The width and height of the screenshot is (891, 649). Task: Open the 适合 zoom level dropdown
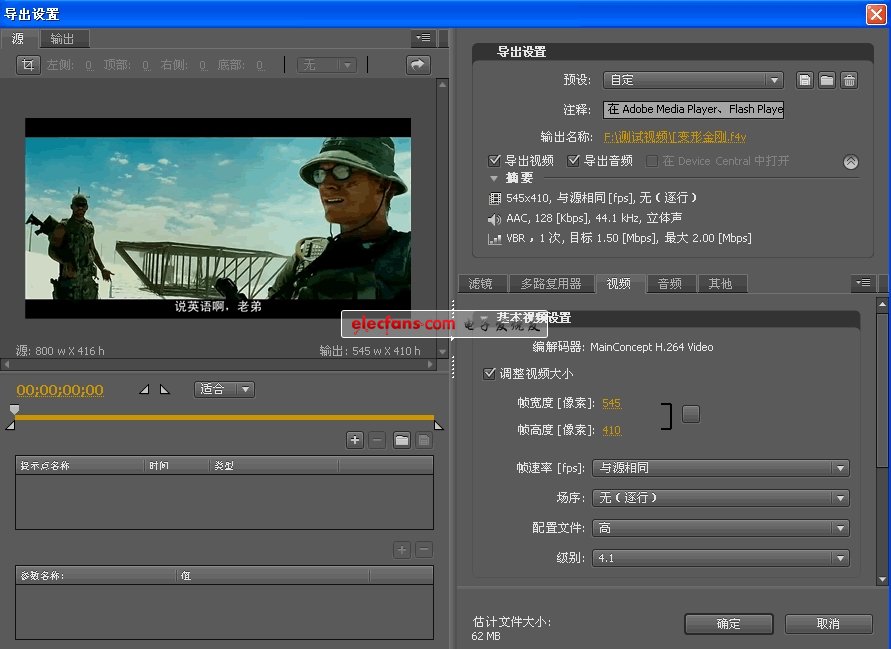(x=222, y=389)
